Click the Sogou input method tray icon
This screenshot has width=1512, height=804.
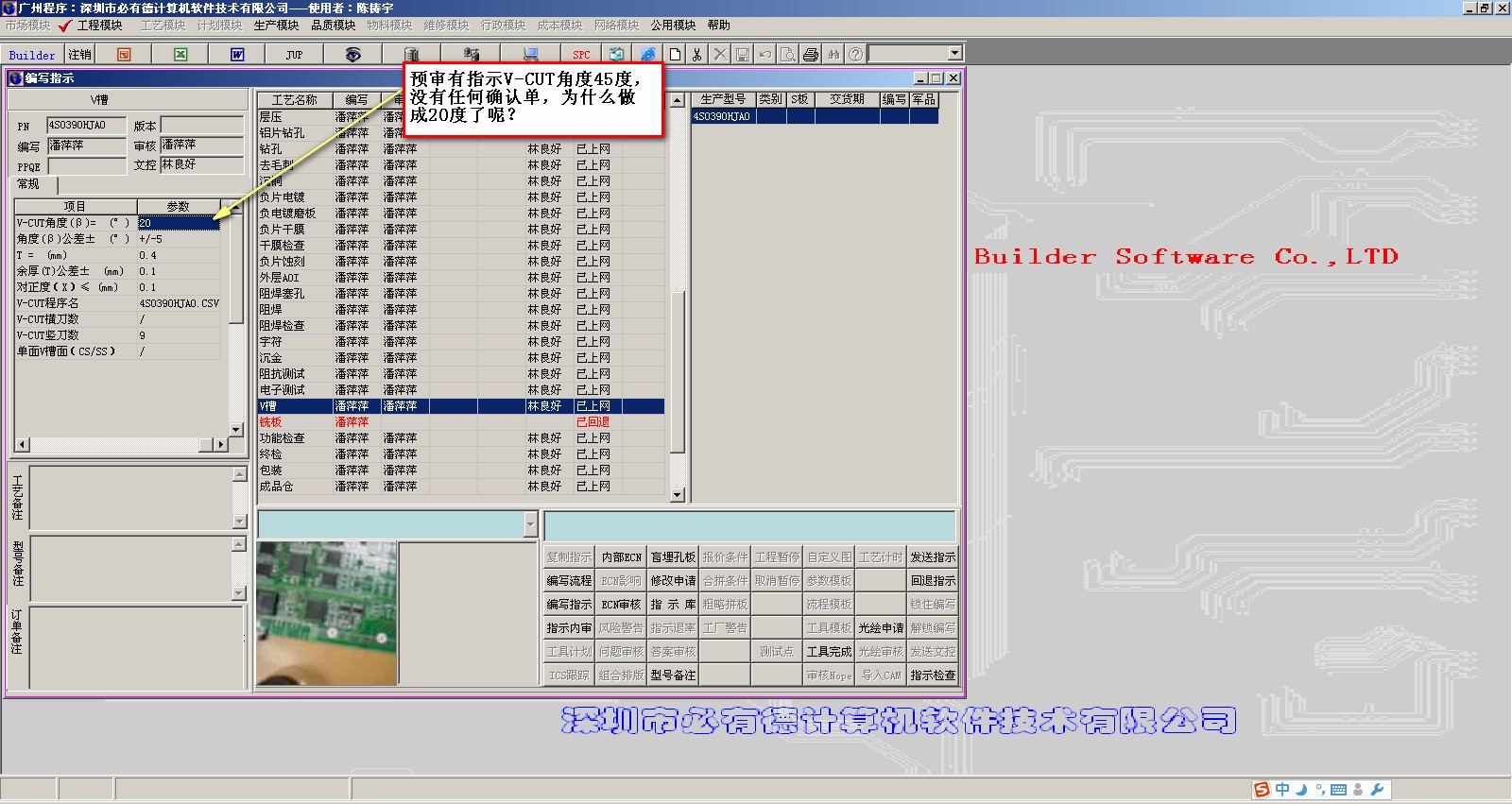coord(1263,790)
